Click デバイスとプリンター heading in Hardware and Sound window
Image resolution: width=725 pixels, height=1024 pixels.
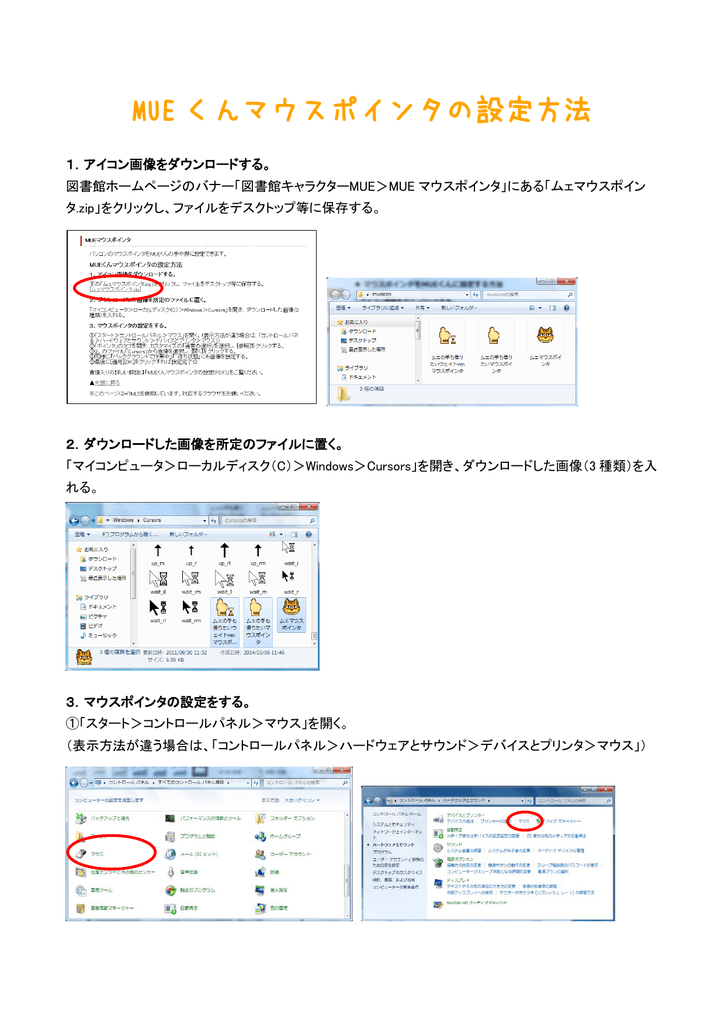(466, 815)
